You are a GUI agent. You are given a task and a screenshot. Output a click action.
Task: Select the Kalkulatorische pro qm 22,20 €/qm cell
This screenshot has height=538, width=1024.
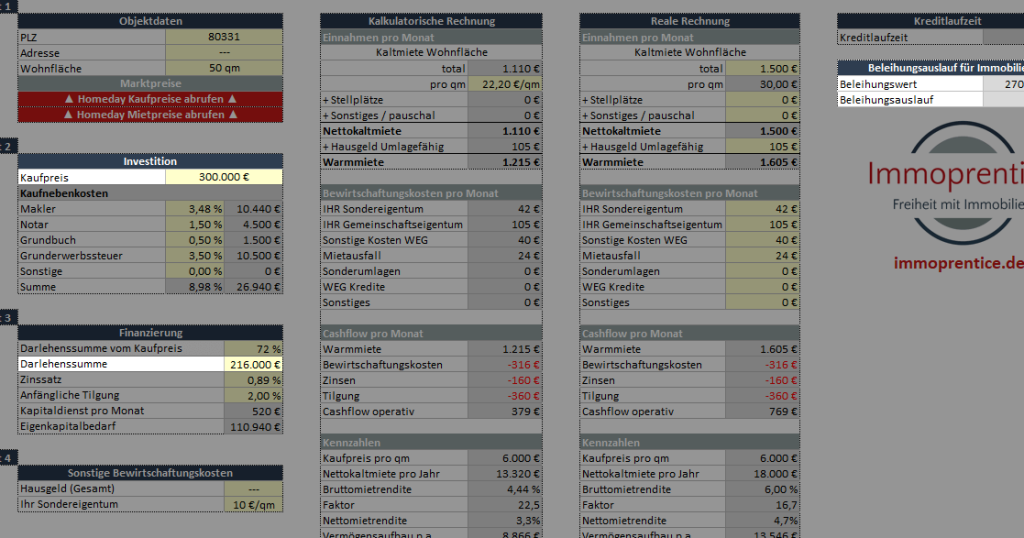[x=504, y=85]
